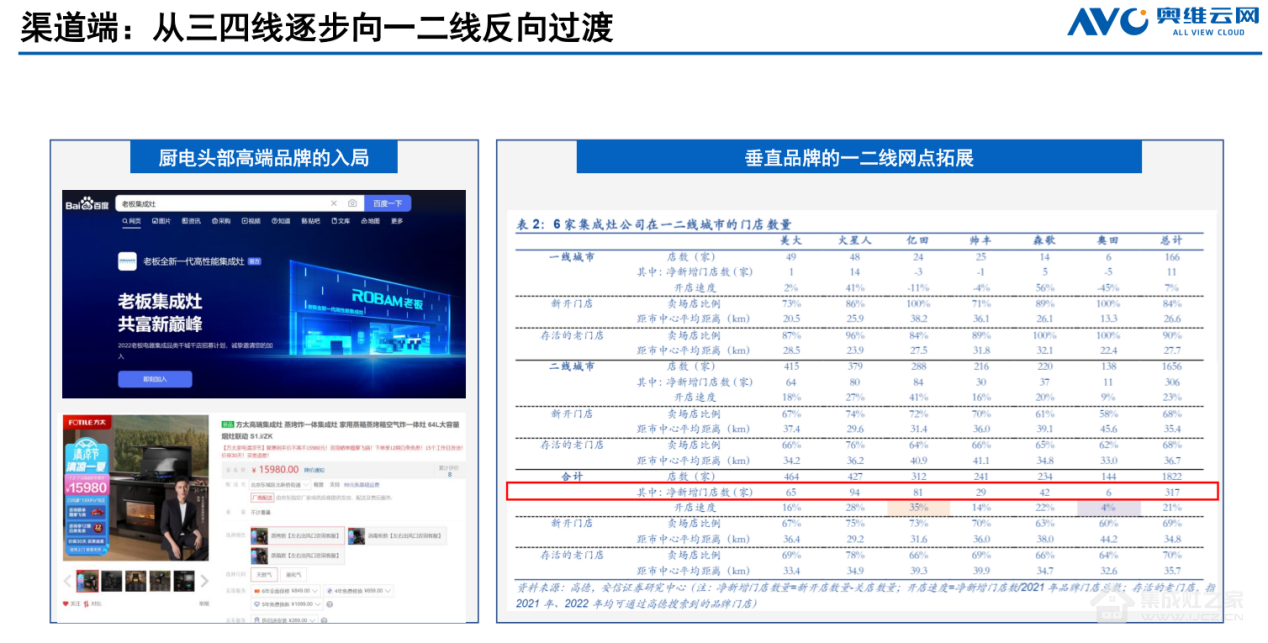Select the fourth product gallery thumbnail
This screenshot has width=1268, height=643.
pos(160,581)
